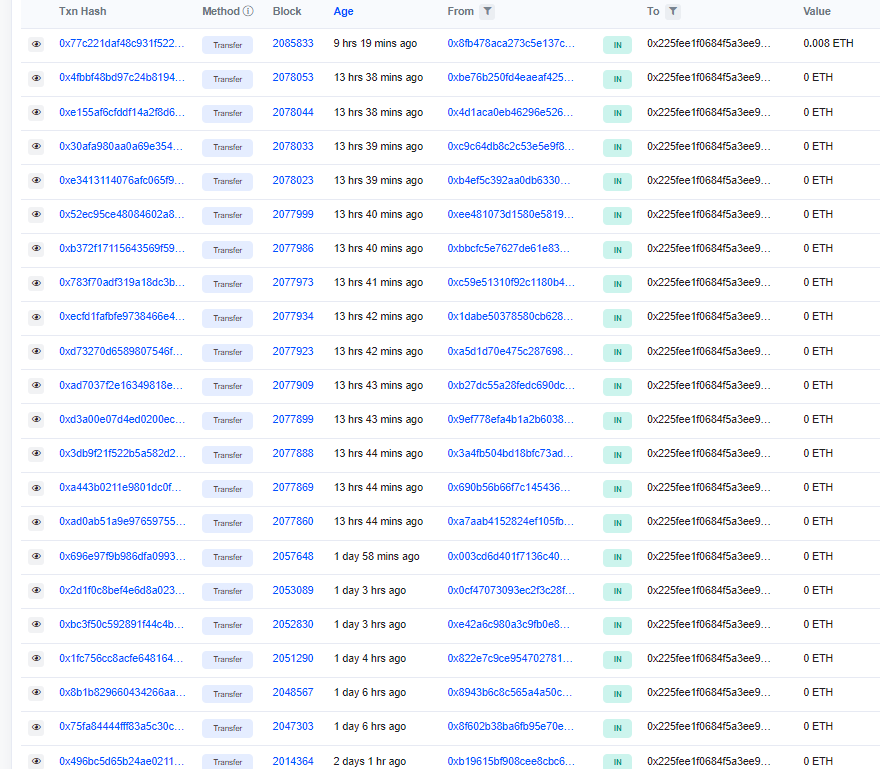This screenshot has width=880, height=769.
Task: Preview transaction 0x77c221daf48c931f522 with eye icon
Action: (36, 44)
